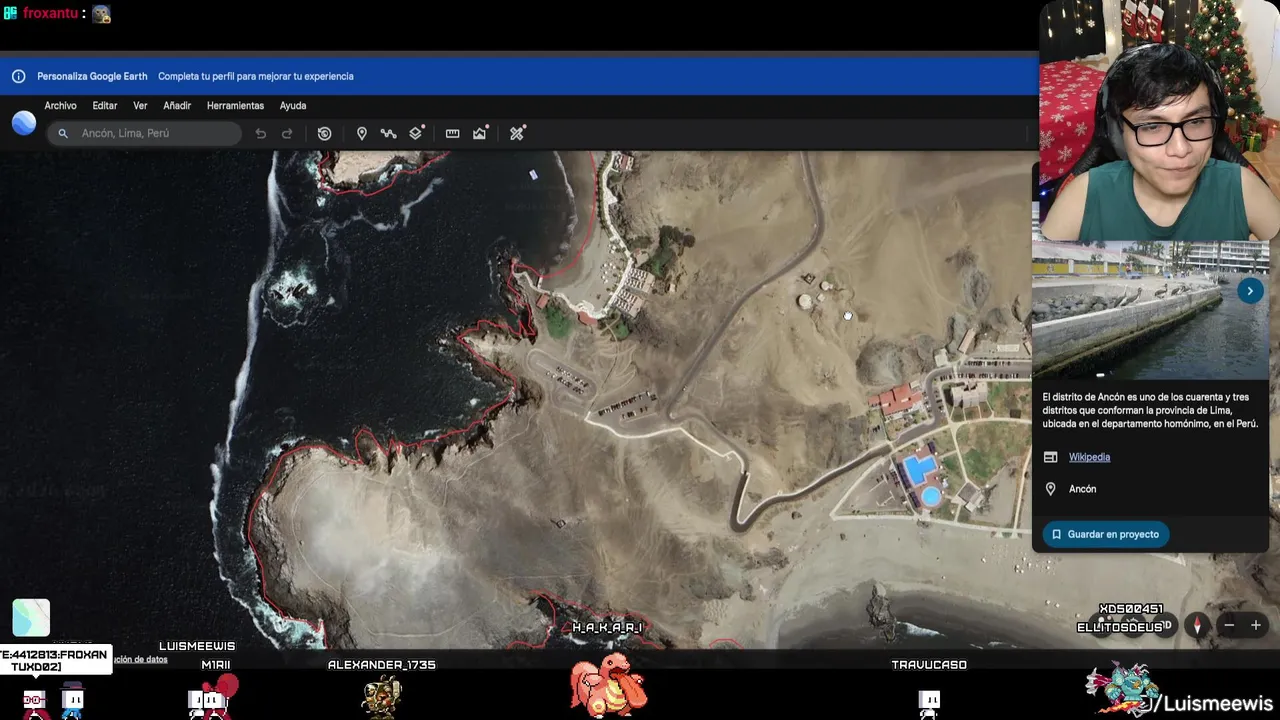Open the Wikipedia link for Ancón

(x=1089, y=457)
